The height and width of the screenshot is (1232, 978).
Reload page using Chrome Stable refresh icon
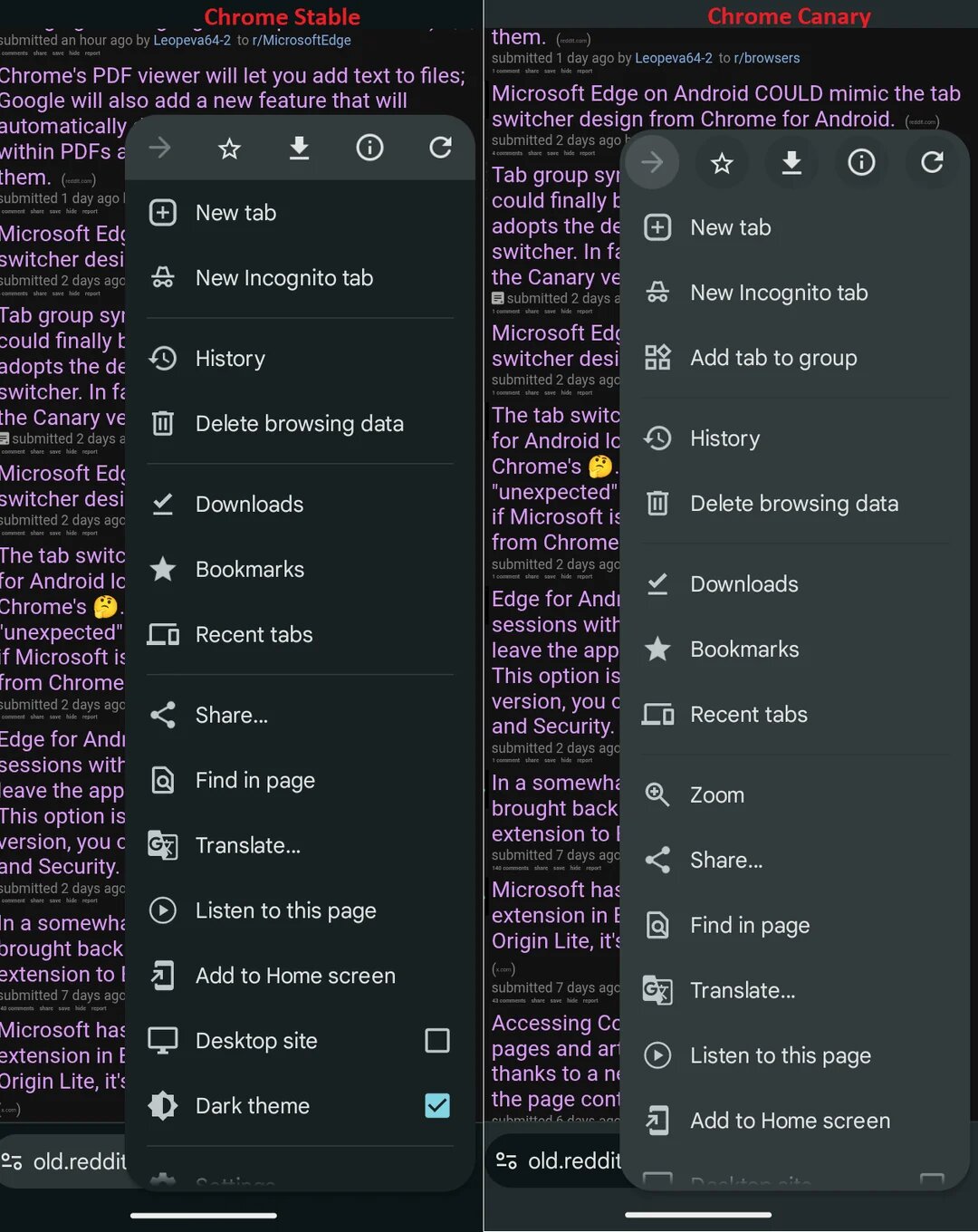tap(440, 148)
